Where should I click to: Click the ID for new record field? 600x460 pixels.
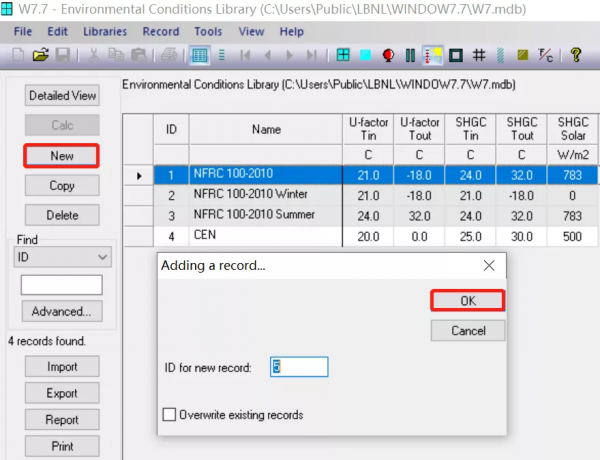[299, 367]
